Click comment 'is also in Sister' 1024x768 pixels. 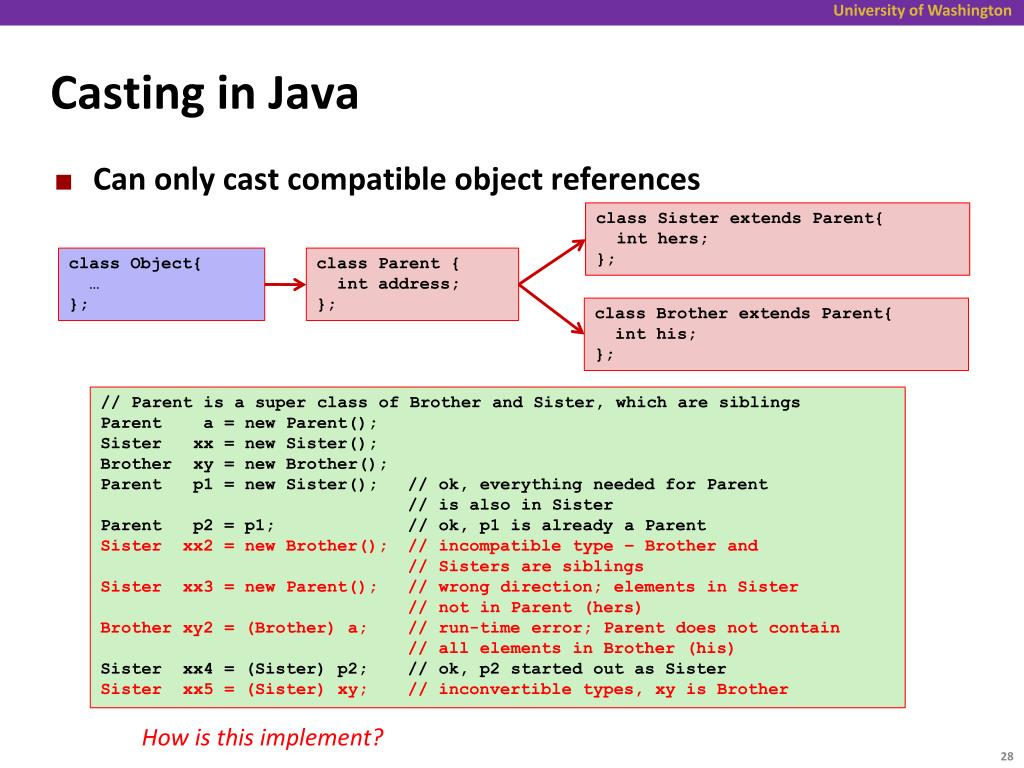pos(511,505)
